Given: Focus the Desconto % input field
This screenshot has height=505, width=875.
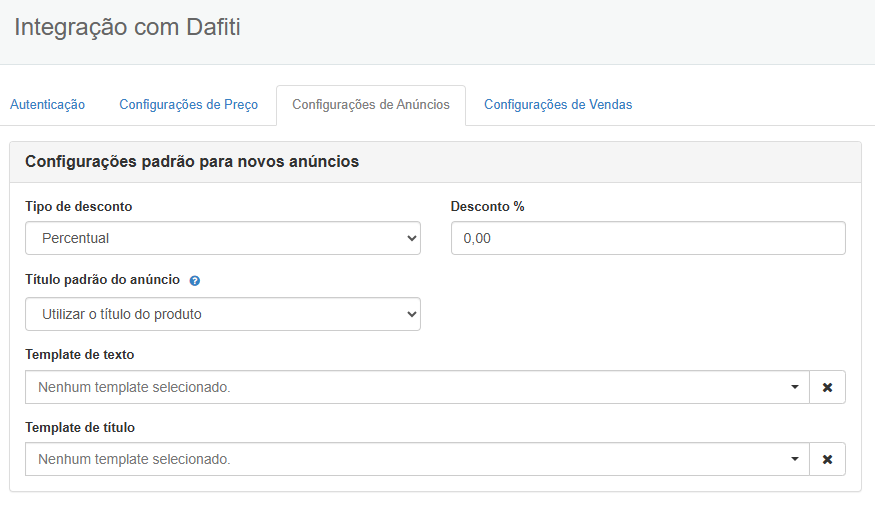Looking at the screenshot, I should (x=648, y=238).
